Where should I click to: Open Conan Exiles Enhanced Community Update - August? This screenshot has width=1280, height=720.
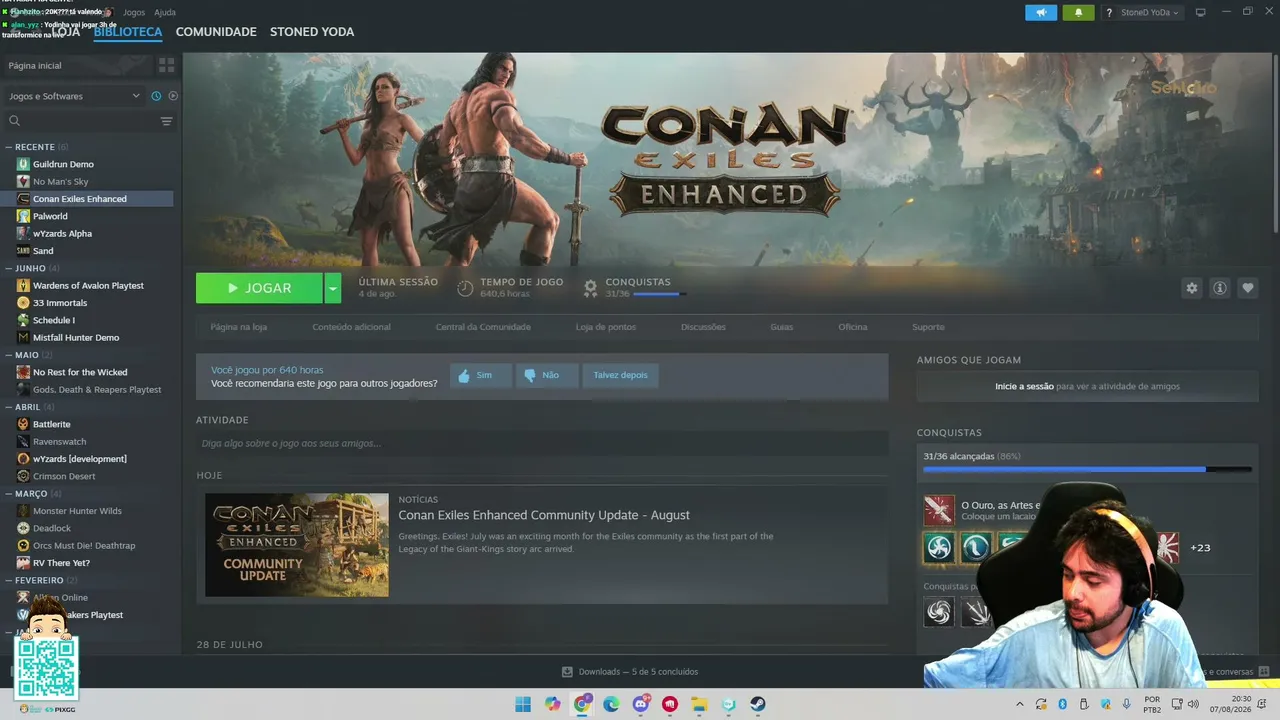pos(544,515)
